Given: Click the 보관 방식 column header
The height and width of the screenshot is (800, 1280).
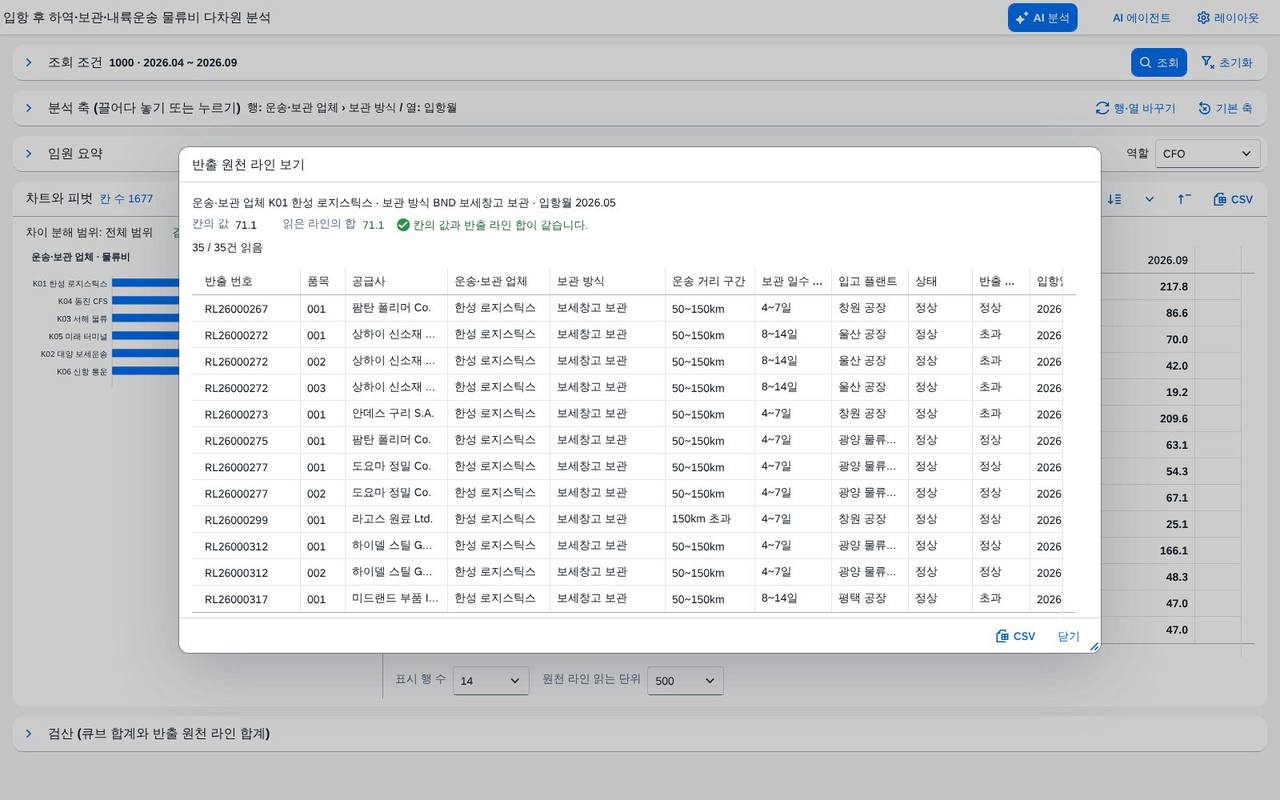Looking at the screenshot, I should (x=607, y=281).
